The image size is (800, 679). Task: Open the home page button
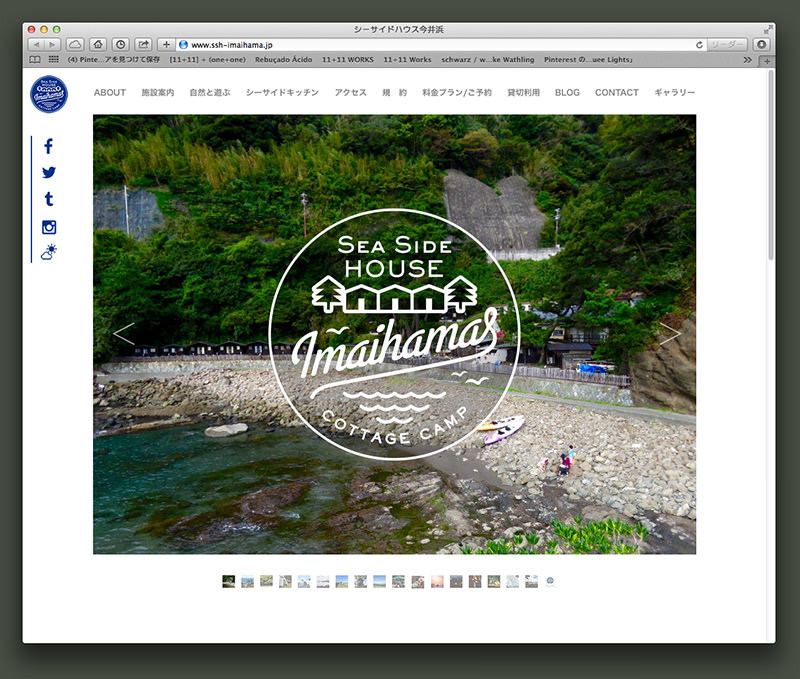click(98, 44)
